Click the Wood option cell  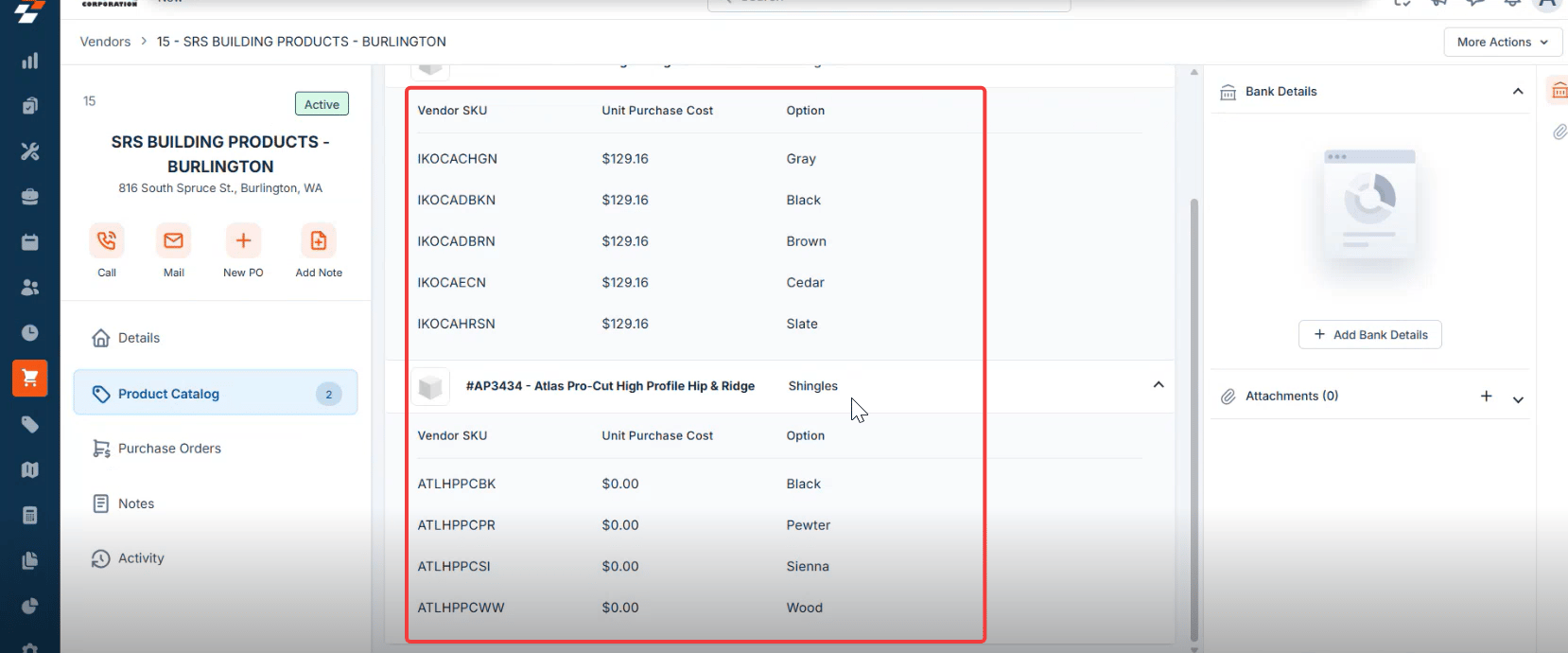(805, 608)
